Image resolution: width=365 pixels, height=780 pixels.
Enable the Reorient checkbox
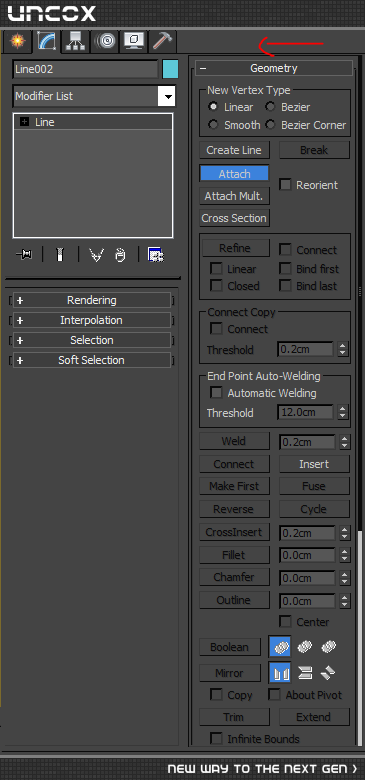[x=285, y=185]
